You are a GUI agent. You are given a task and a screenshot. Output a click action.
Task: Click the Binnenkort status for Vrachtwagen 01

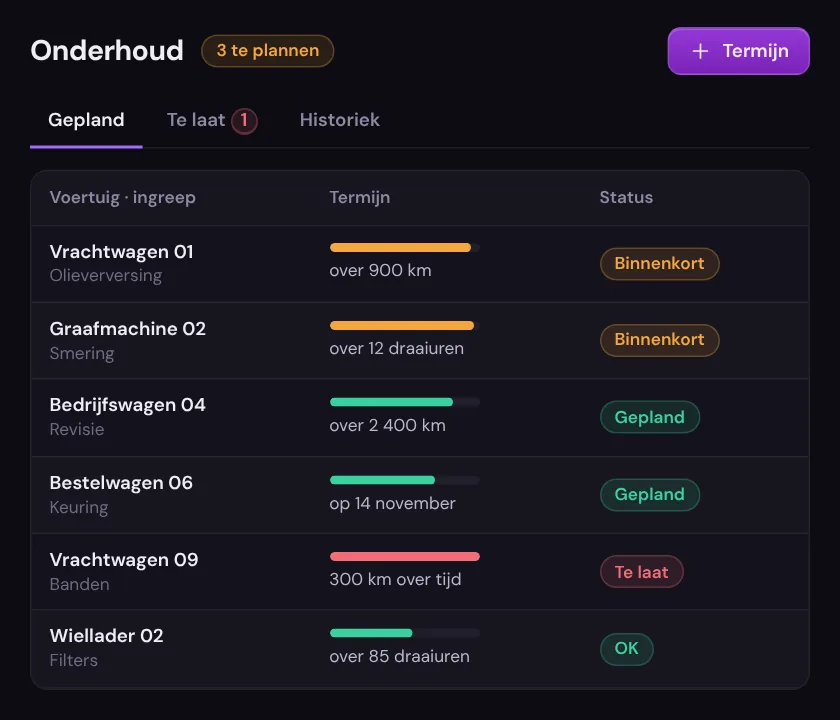tap(659, 264)
